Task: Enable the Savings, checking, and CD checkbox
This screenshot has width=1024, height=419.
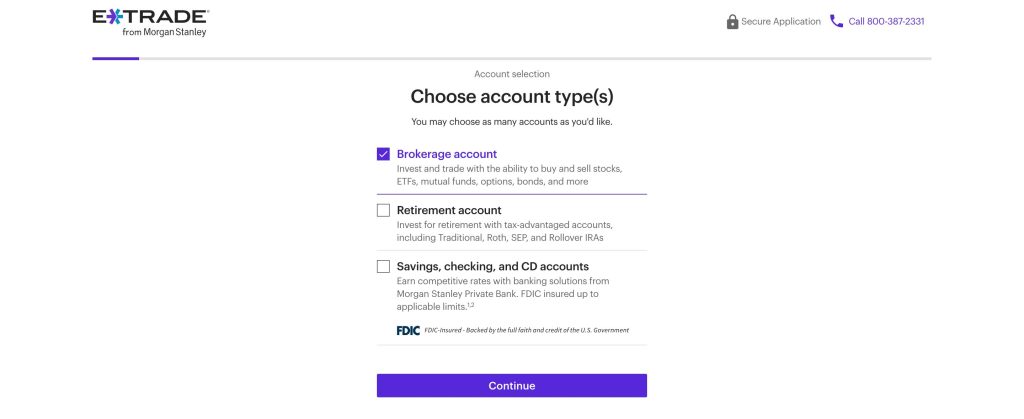Action: click(383, 266)
